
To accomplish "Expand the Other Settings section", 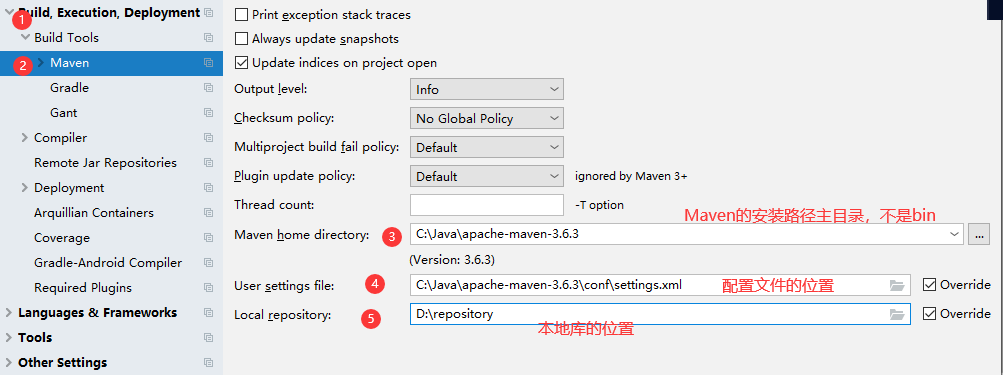I will coord(8,363).
